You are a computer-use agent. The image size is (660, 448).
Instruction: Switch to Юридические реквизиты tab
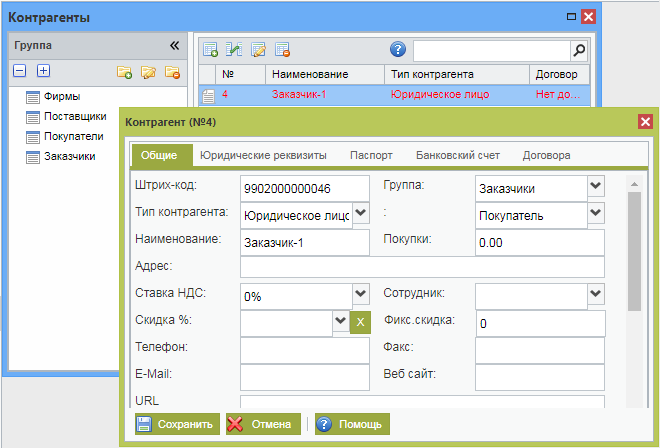(x=265, y=156)
